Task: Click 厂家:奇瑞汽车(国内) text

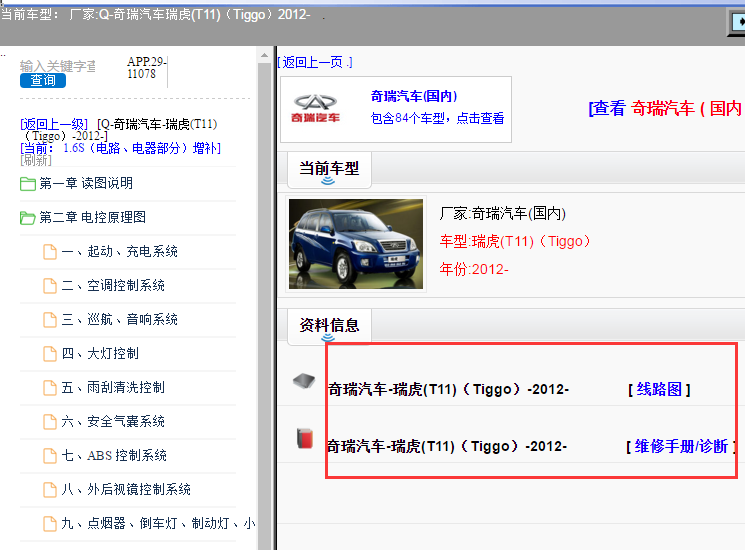Action: click(x=503, y=213)
